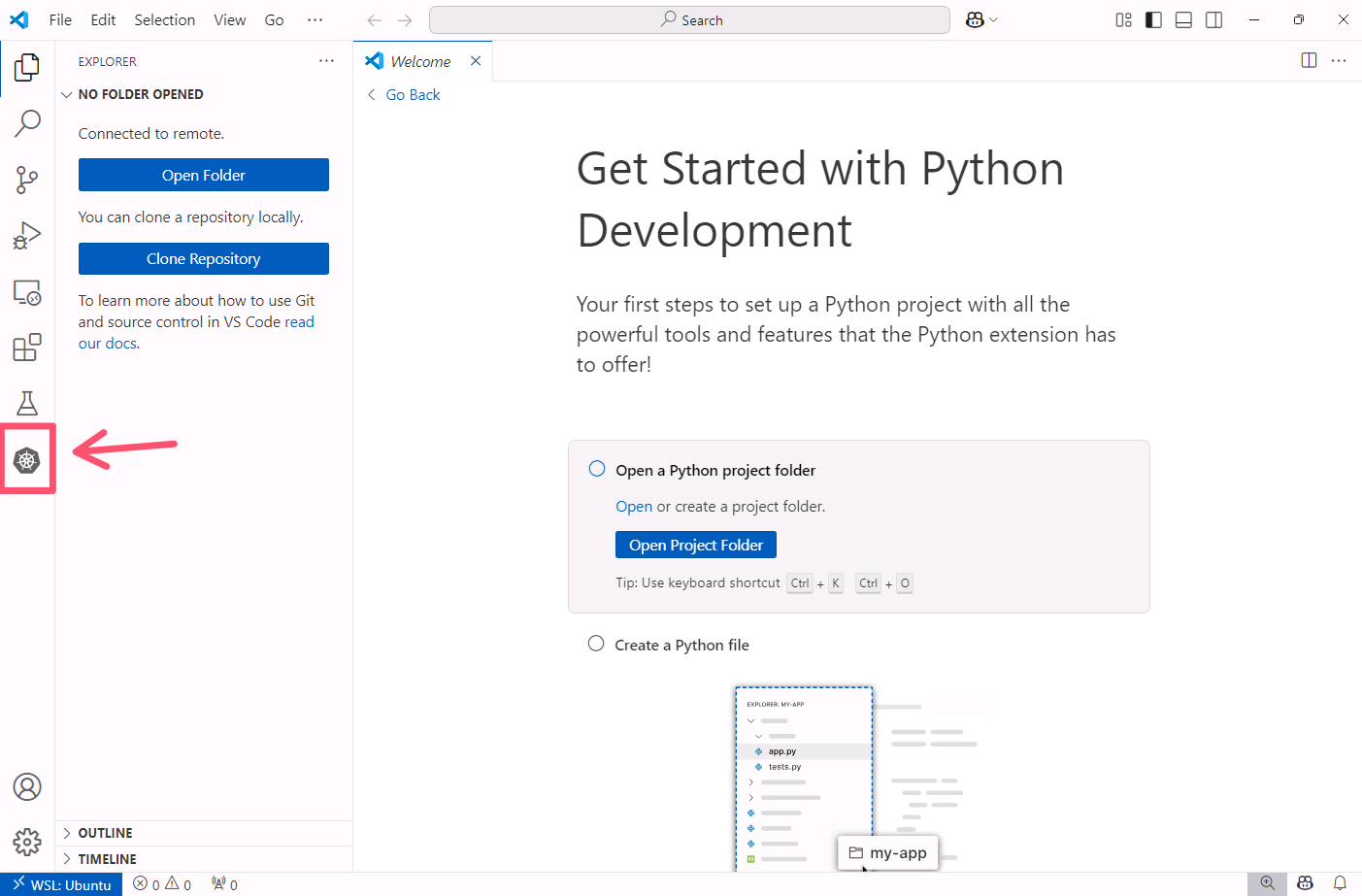Select the 'Create a Python file' step

tap(681, 646)
